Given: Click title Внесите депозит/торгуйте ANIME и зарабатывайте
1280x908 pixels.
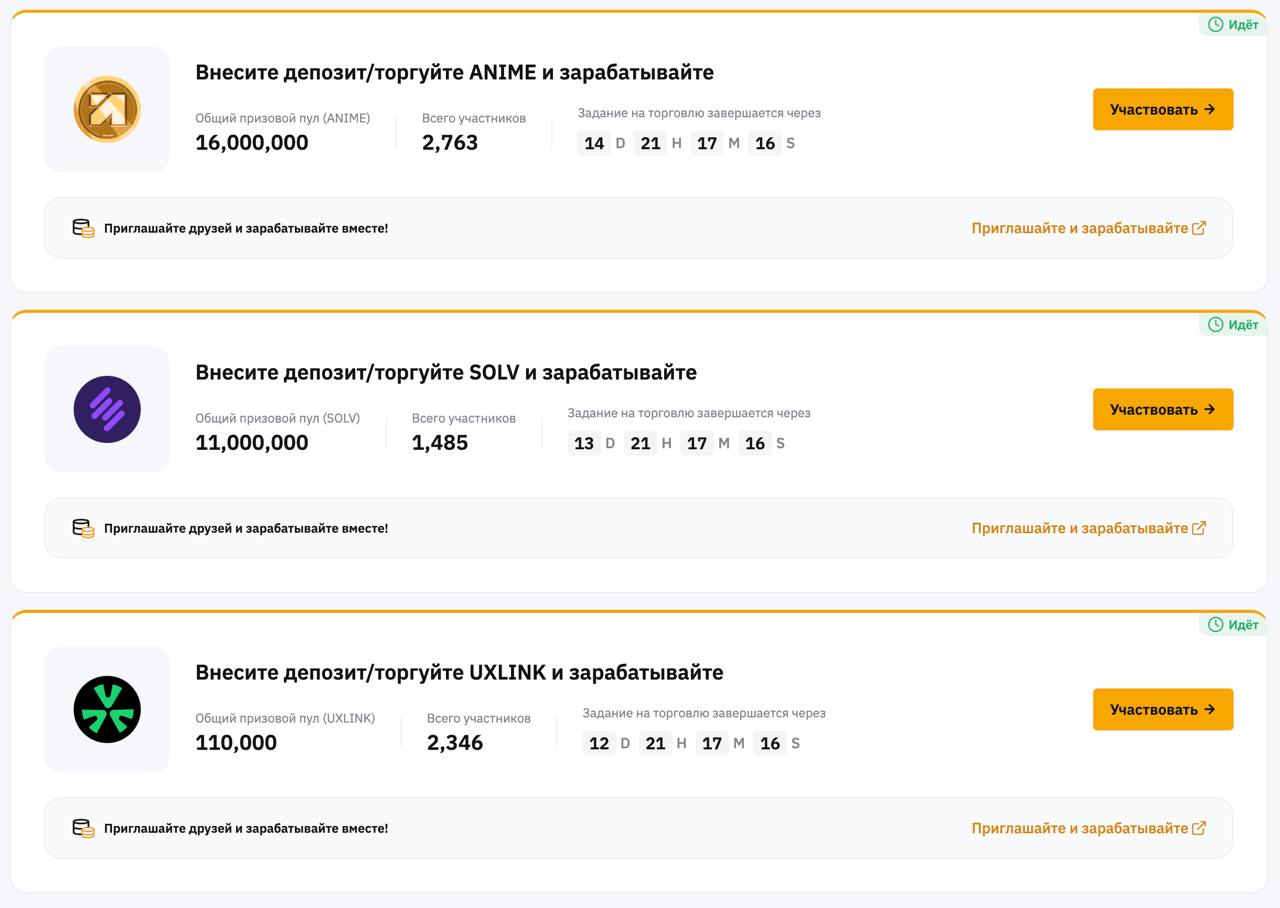Looking at the screenshot, I should coord(454,72).
